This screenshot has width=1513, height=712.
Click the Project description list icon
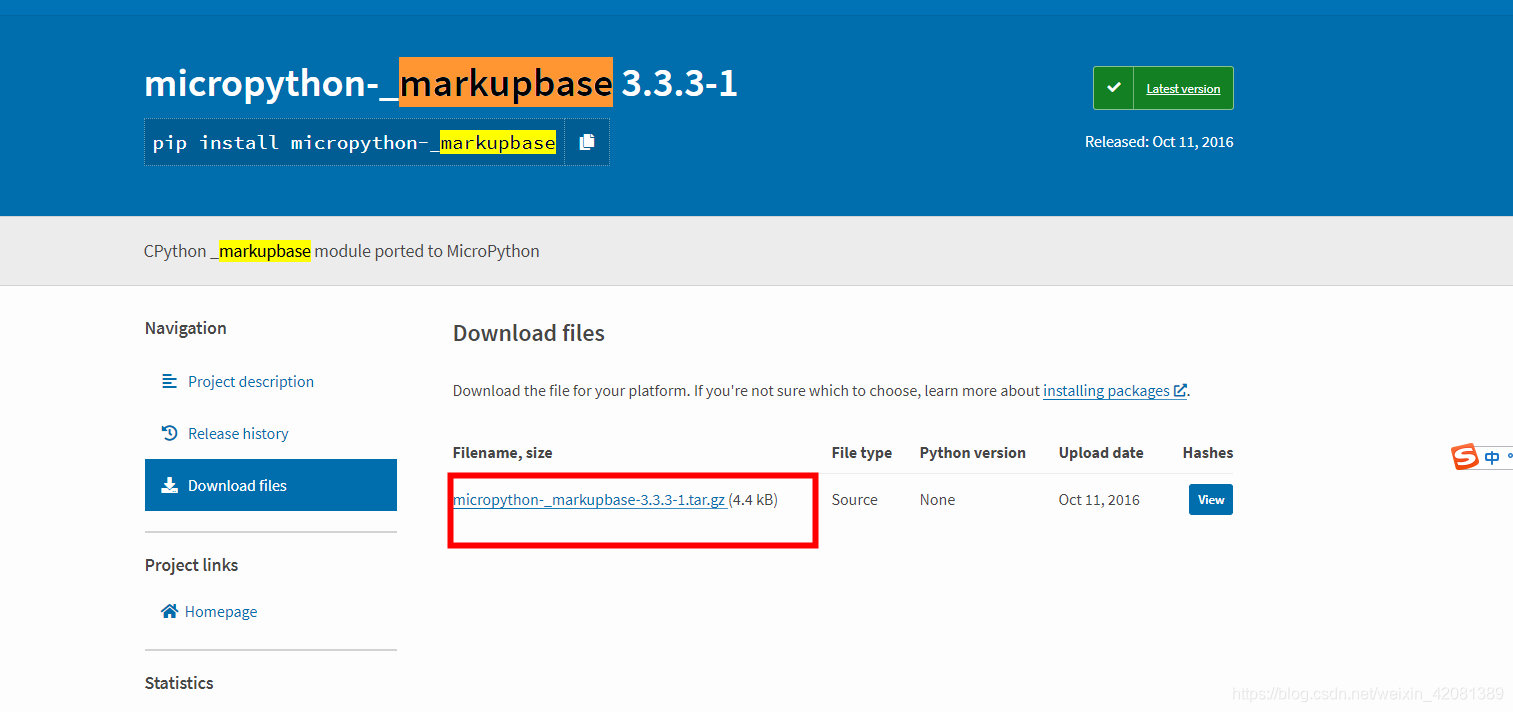tap(169, 381)
